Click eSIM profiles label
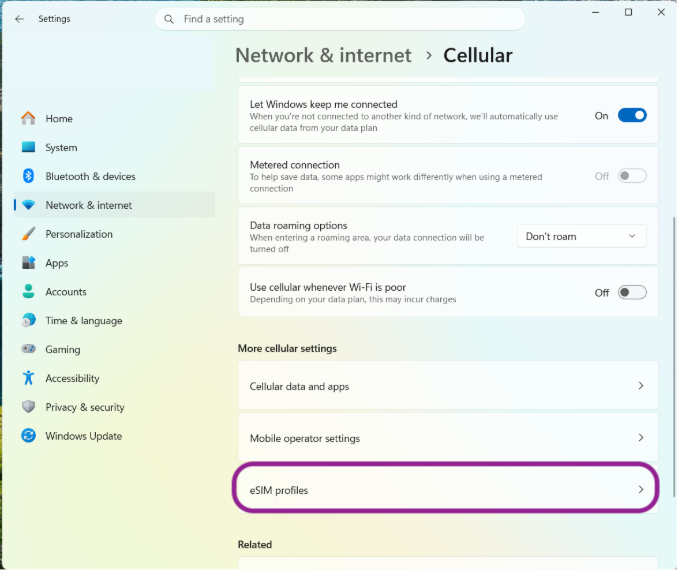The width and height of the screenshot is (678, 570). click(x=279, y=490)
